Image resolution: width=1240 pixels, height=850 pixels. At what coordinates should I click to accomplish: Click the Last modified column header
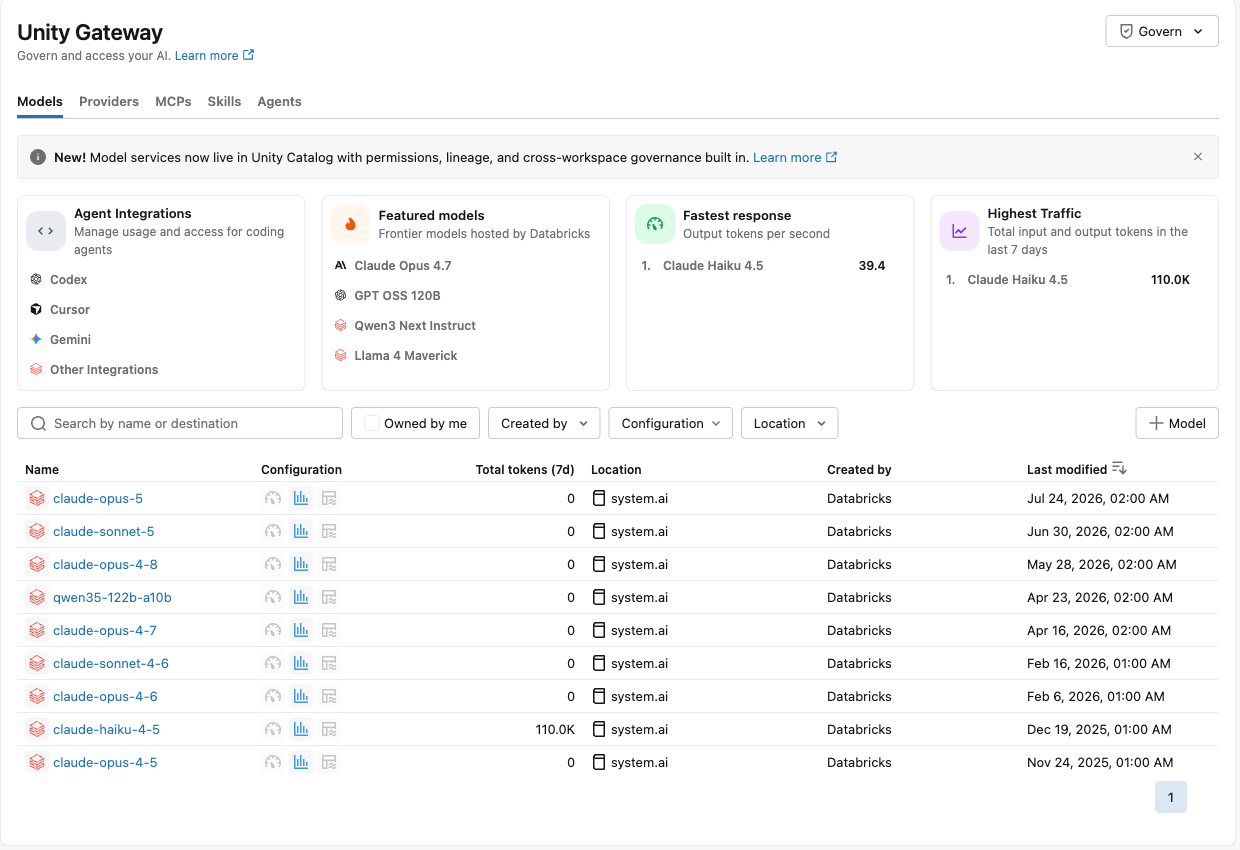click(x=1067, y=469)
